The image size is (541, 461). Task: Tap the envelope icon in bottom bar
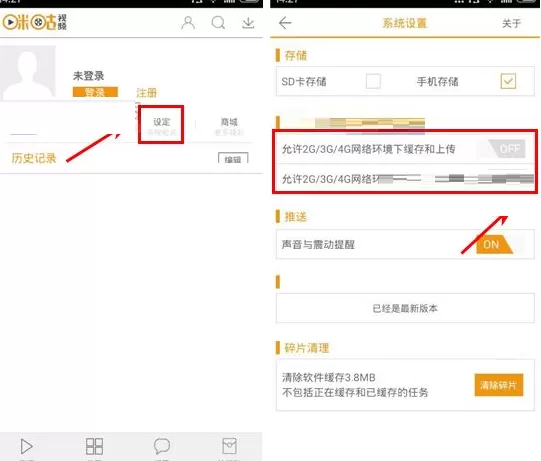(229, 446)
